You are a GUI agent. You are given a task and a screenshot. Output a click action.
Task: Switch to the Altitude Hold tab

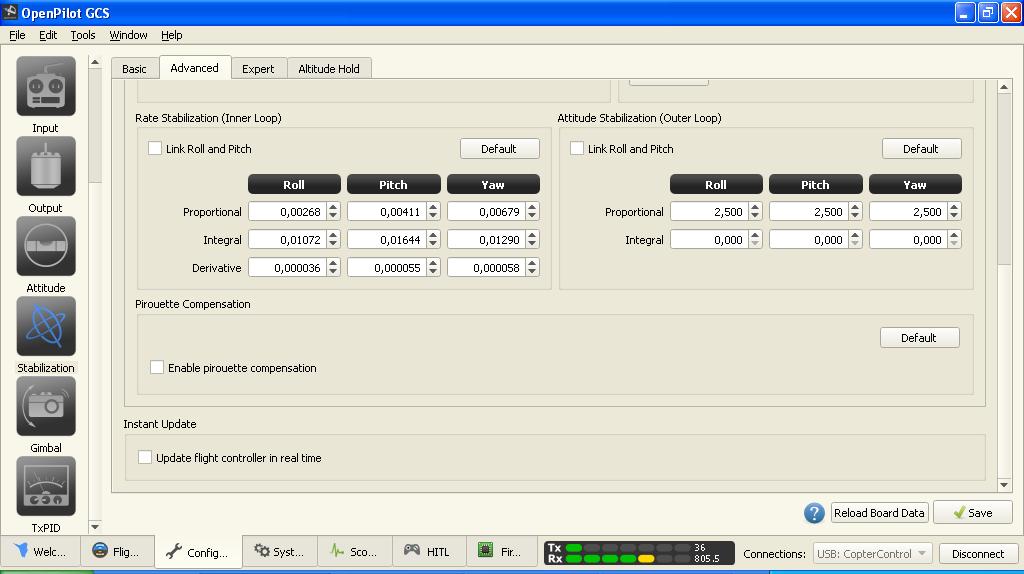(329, 69)
